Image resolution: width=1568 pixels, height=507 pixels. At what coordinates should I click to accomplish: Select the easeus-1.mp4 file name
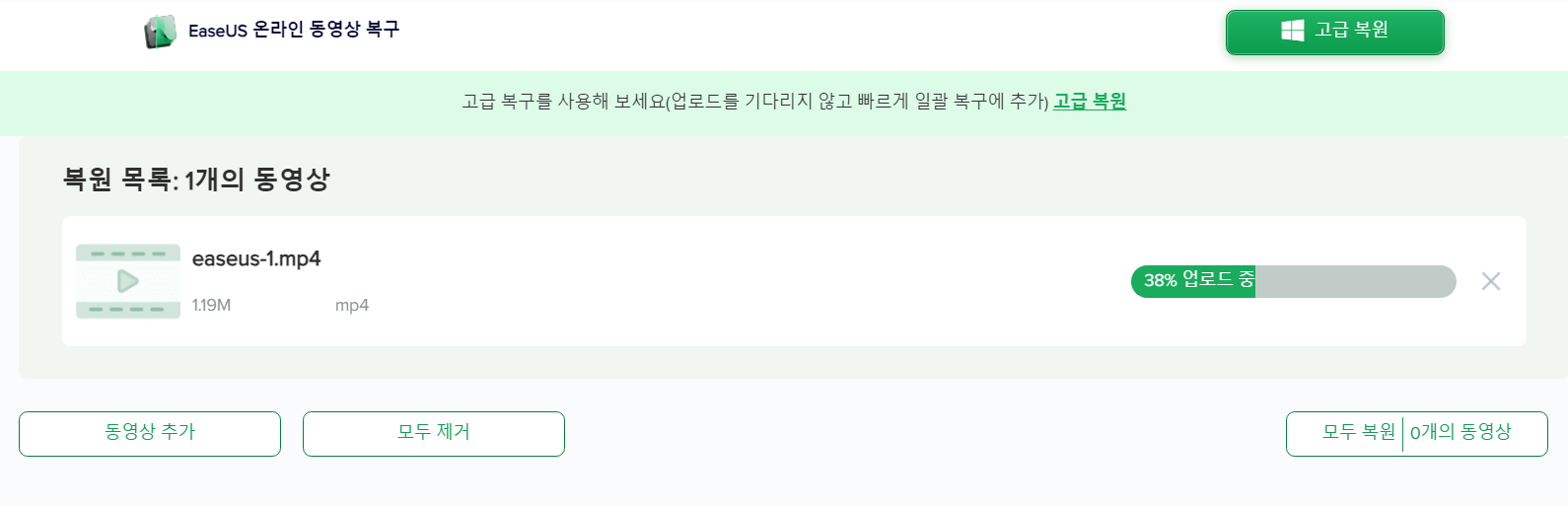[x=256, y=259]
